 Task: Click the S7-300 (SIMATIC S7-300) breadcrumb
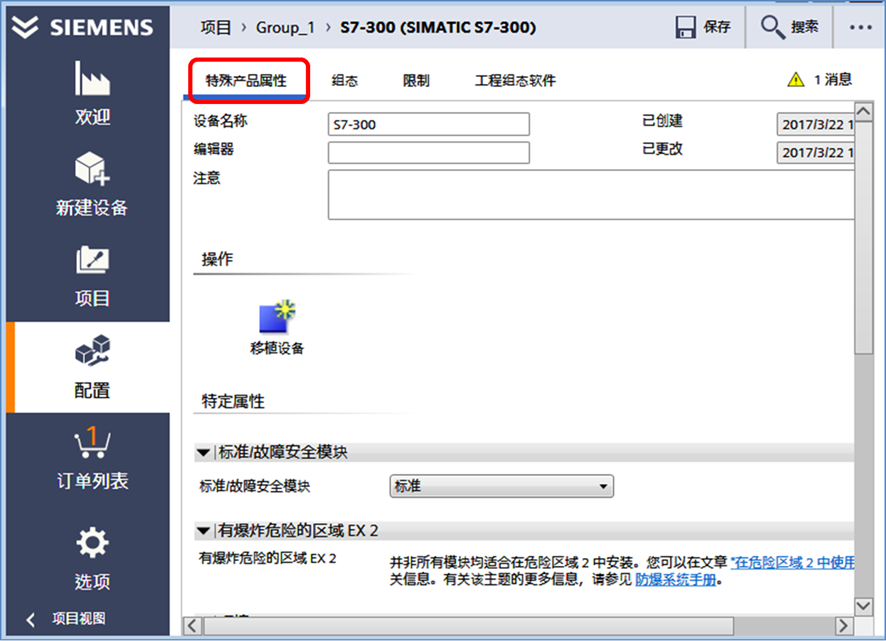coord(438,27)
